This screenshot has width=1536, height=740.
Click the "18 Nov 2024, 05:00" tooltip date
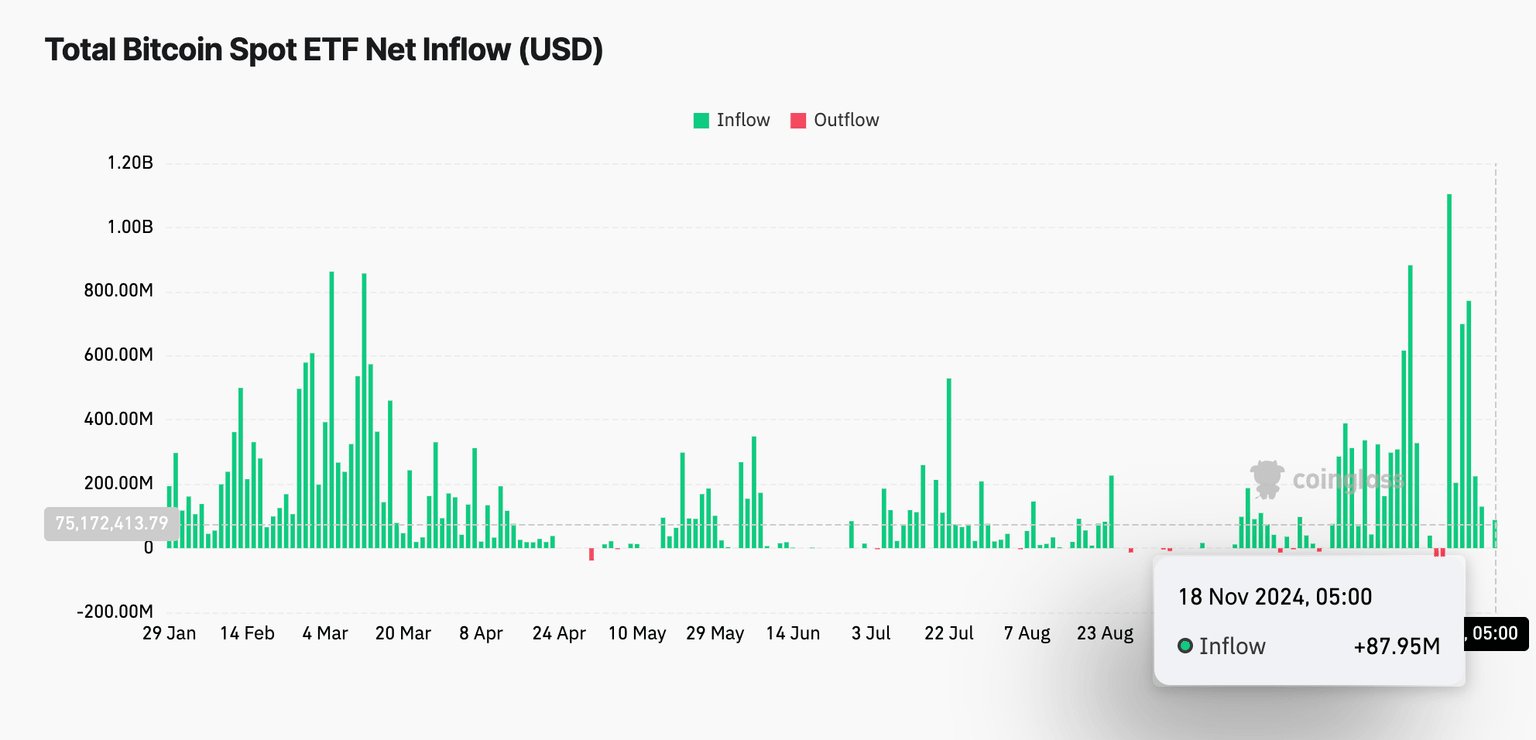(x=1274, y=598)
